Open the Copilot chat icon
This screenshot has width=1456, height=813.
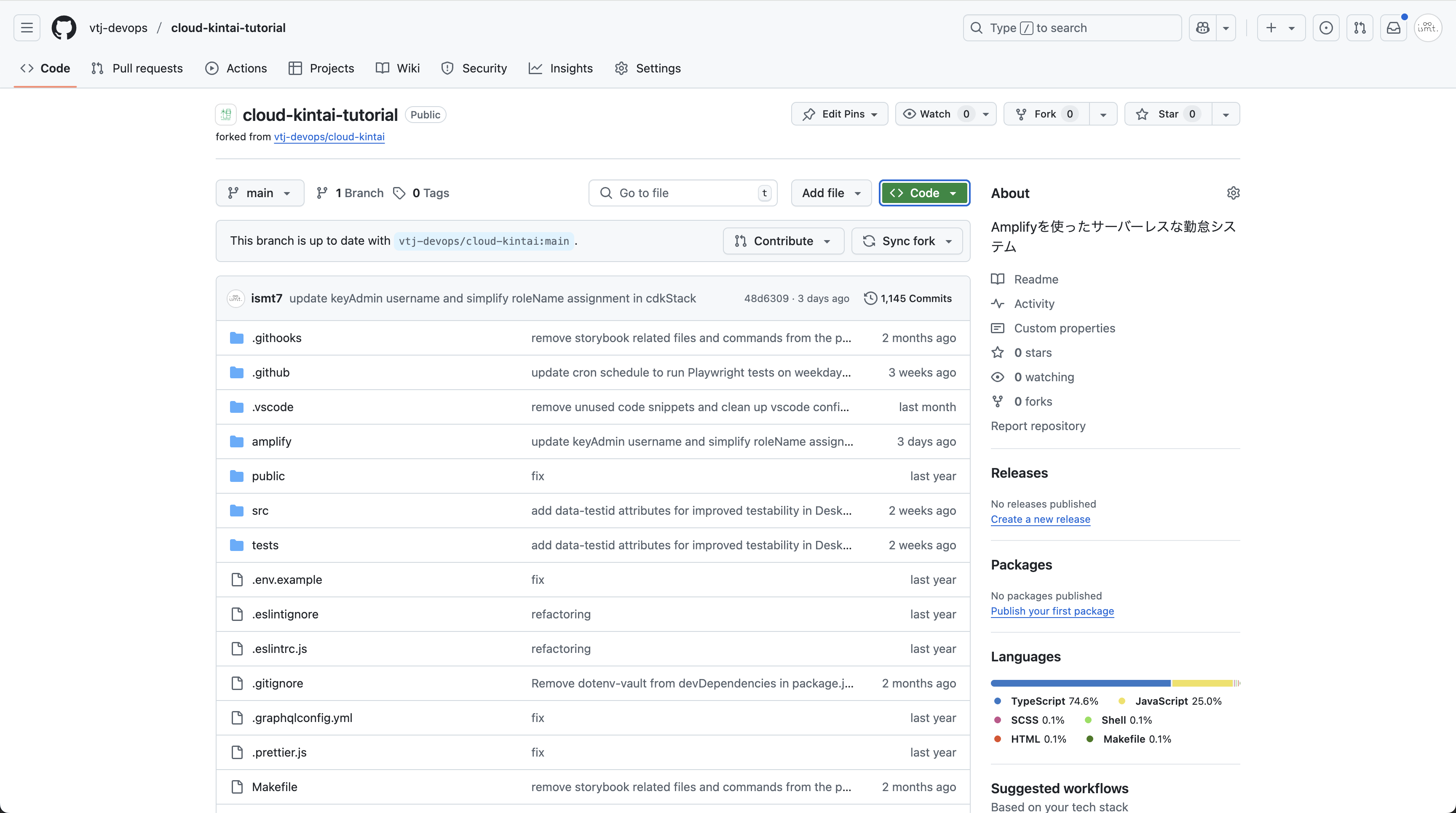tap(1203, 28)
